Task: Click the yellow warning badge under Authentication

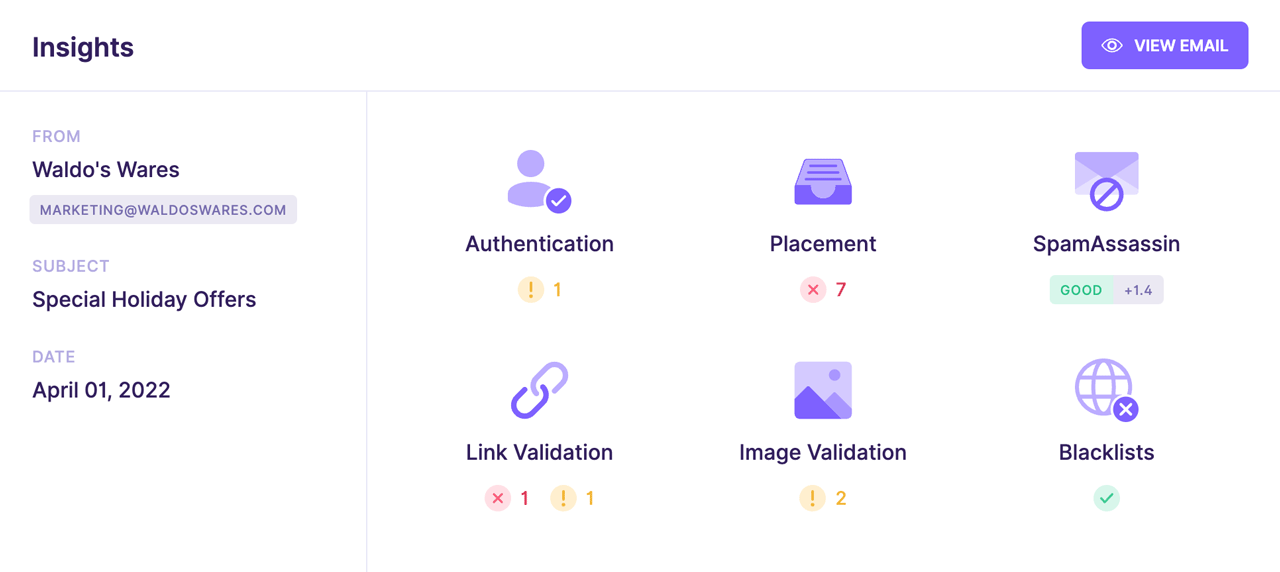Action: [531, 290]
